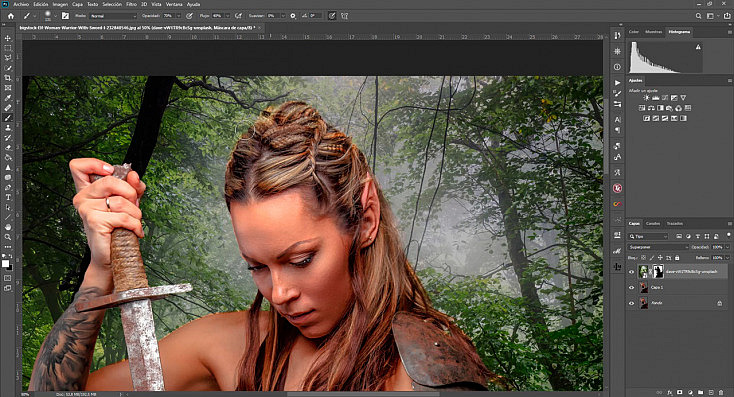Open the Archivo menu

tap(21, 4)
